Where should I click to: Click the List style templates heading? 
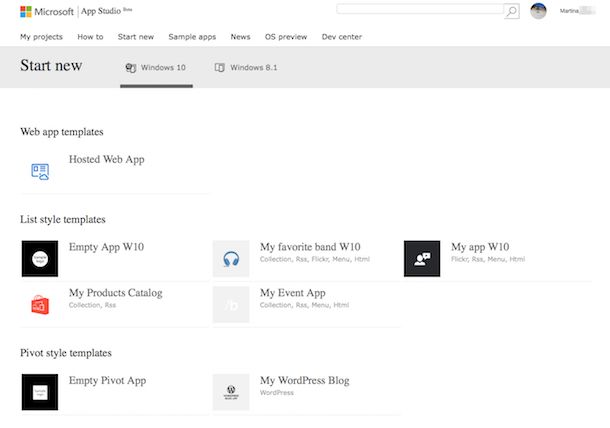[x=63, y=219]
